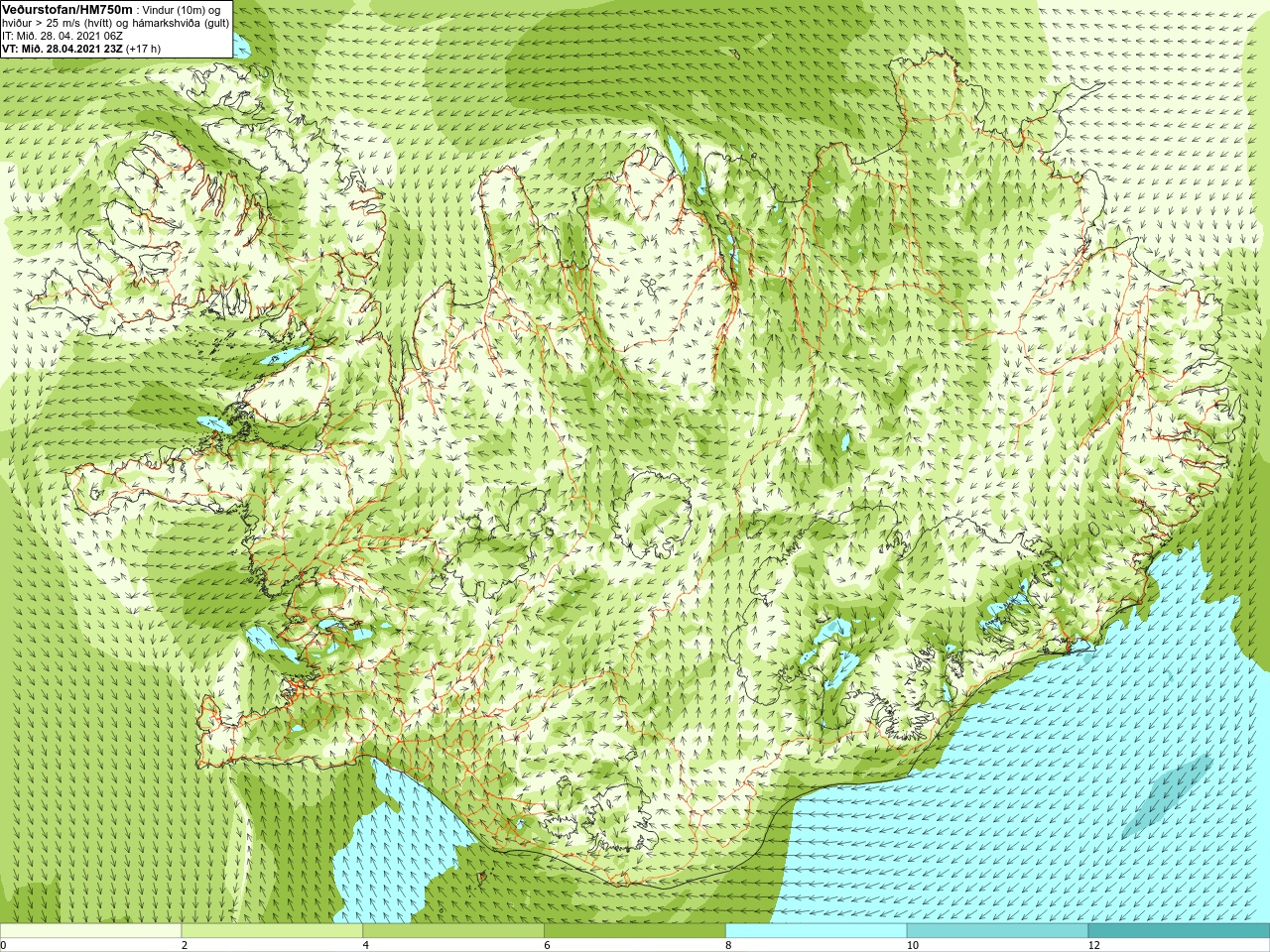Click the dark teal 12+ m/s legend swatch
1270x952 pixels.
[x=1179, y=931]
